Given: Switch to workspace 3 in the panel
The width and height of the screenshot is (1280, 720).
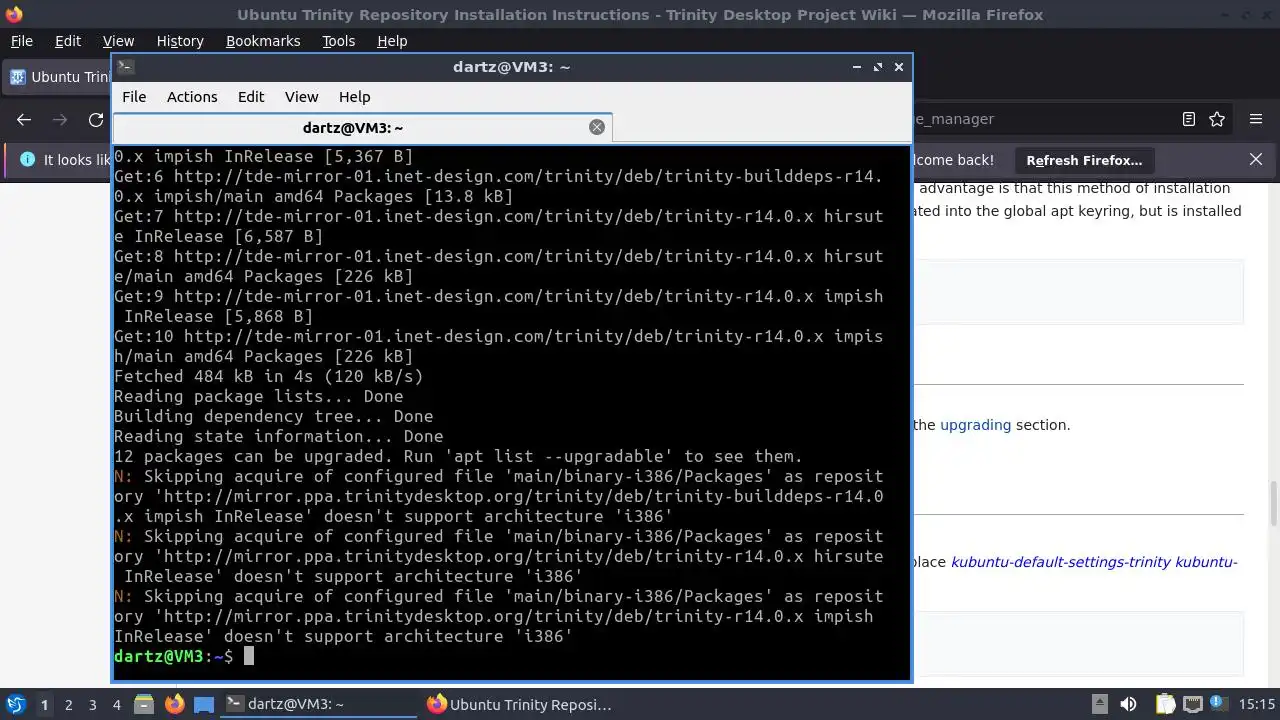Looking at the screenshot, I should pos(92,705).
